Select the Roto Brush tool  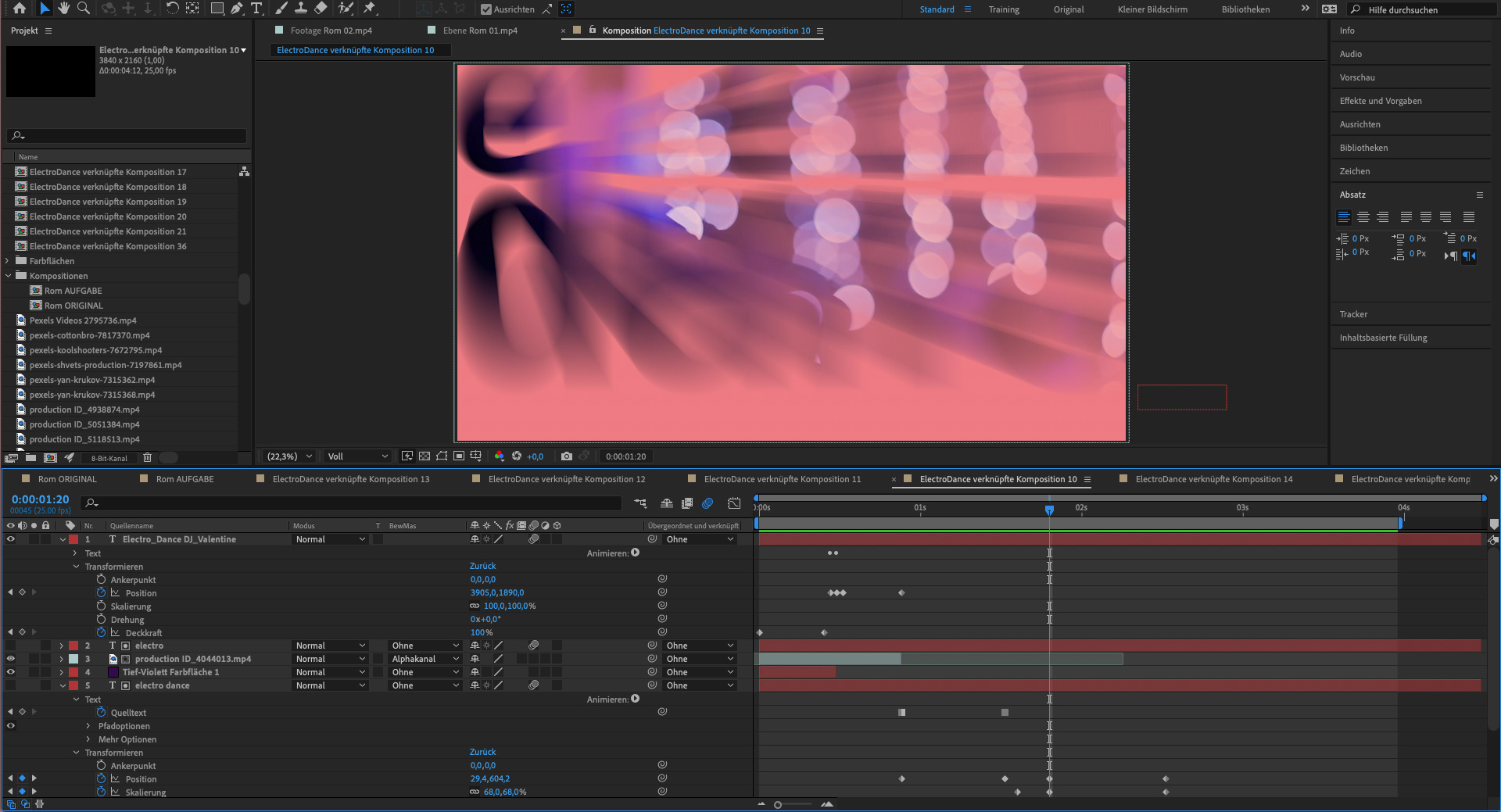click(346, 9)
